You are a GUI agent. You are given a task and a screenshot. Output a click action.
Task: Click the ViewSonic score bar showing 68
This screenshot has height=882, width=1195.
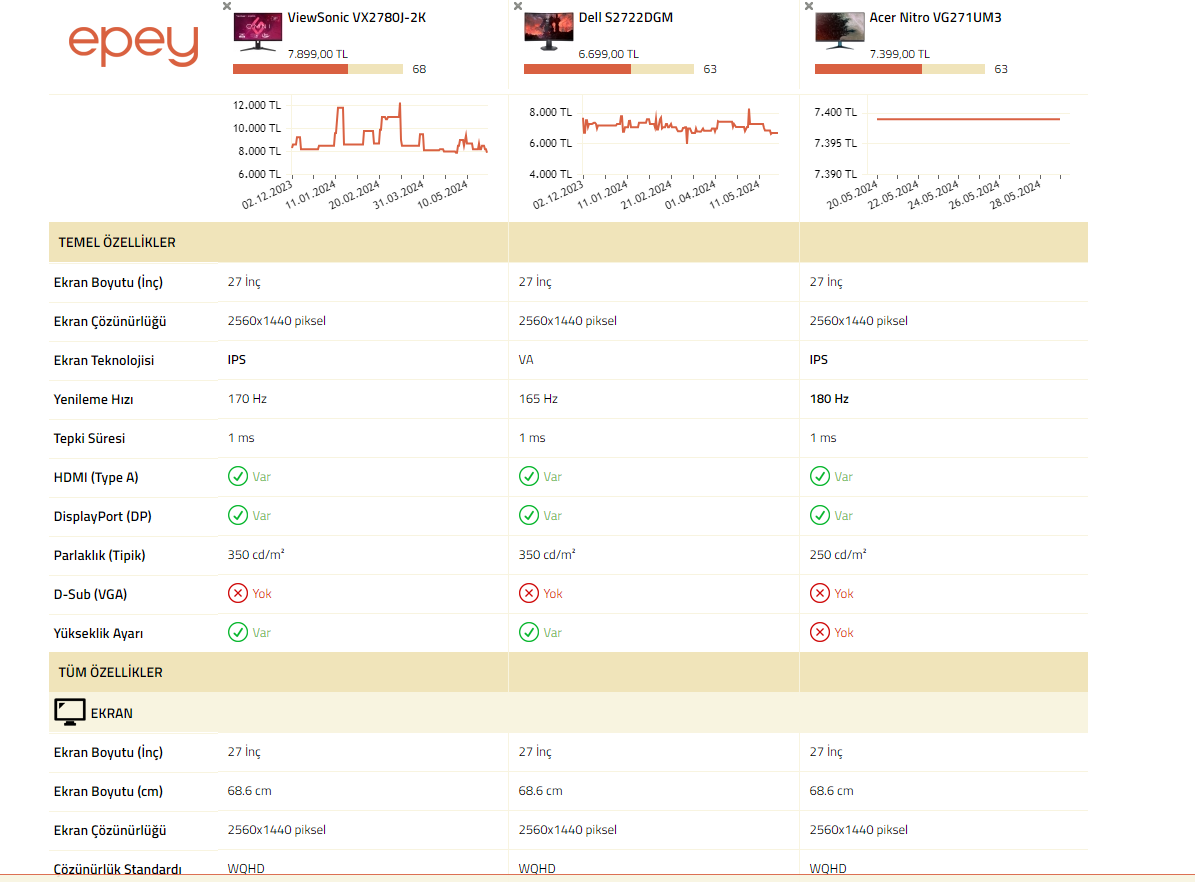pos(318,69)
